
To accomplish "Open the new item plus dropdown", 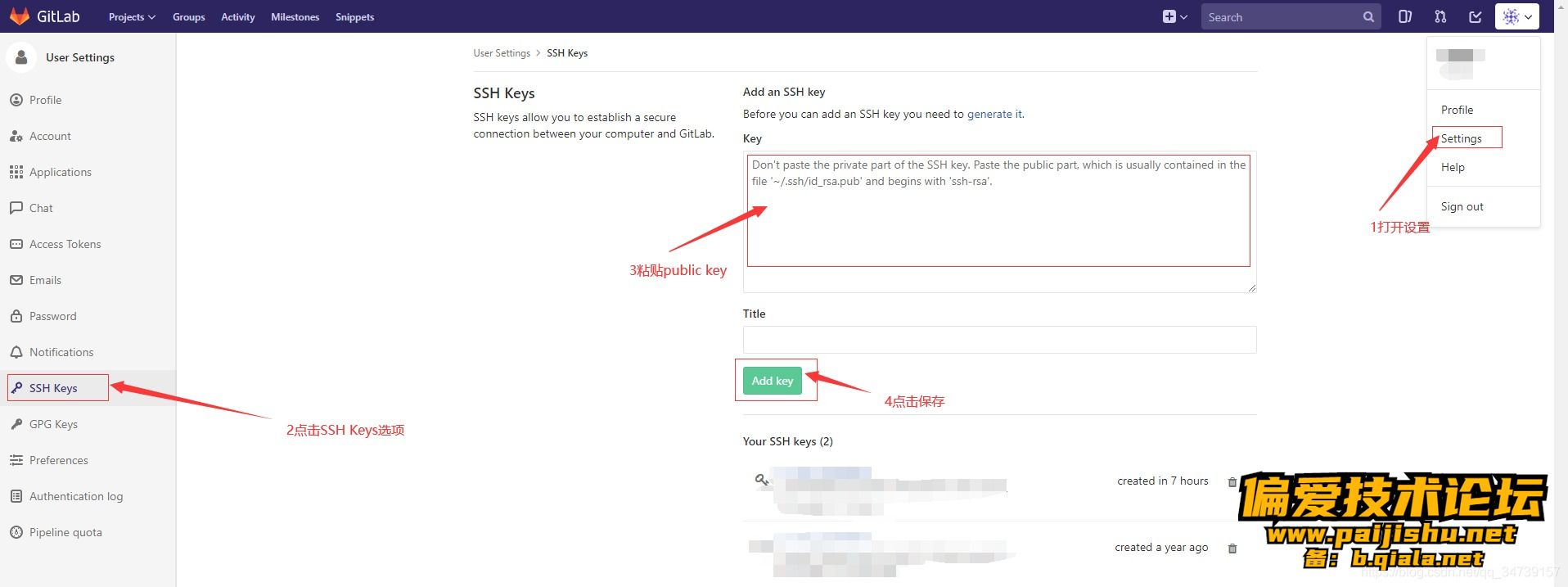I will [1175, 16].
